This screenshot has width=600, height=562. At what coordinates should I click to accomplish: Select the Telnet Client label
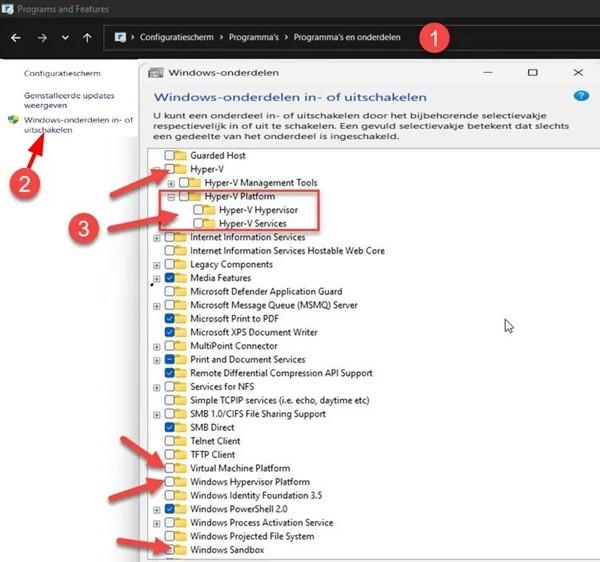click(215, 441)
